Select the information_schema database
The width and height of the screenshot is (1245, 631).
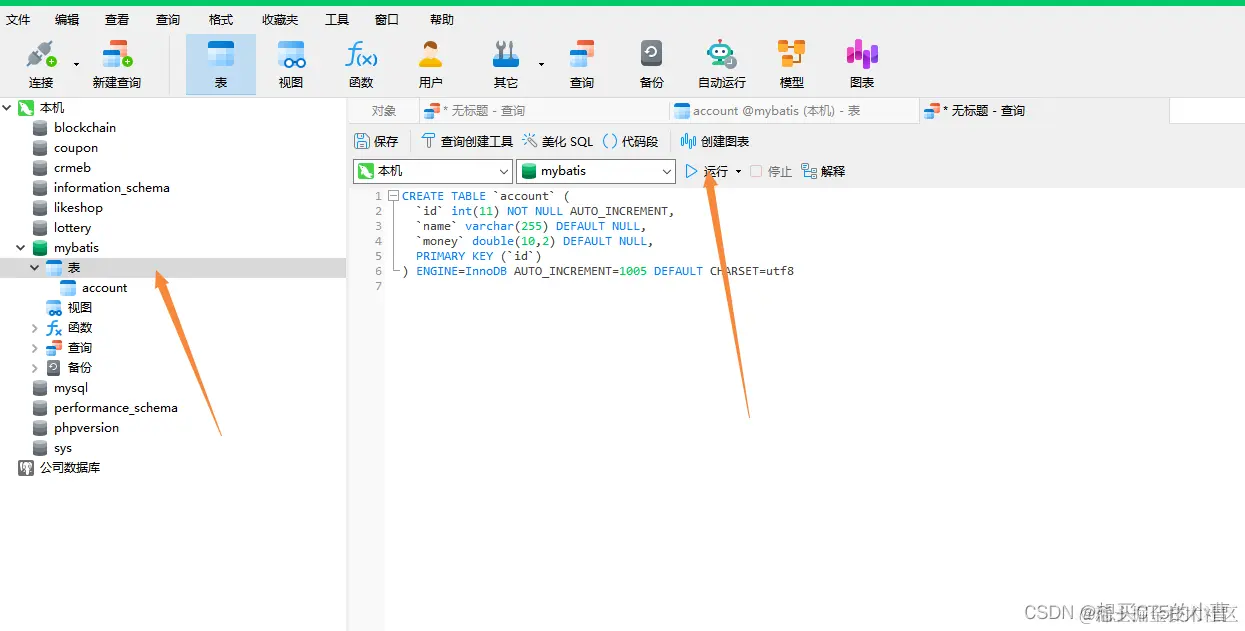[111, 187]
